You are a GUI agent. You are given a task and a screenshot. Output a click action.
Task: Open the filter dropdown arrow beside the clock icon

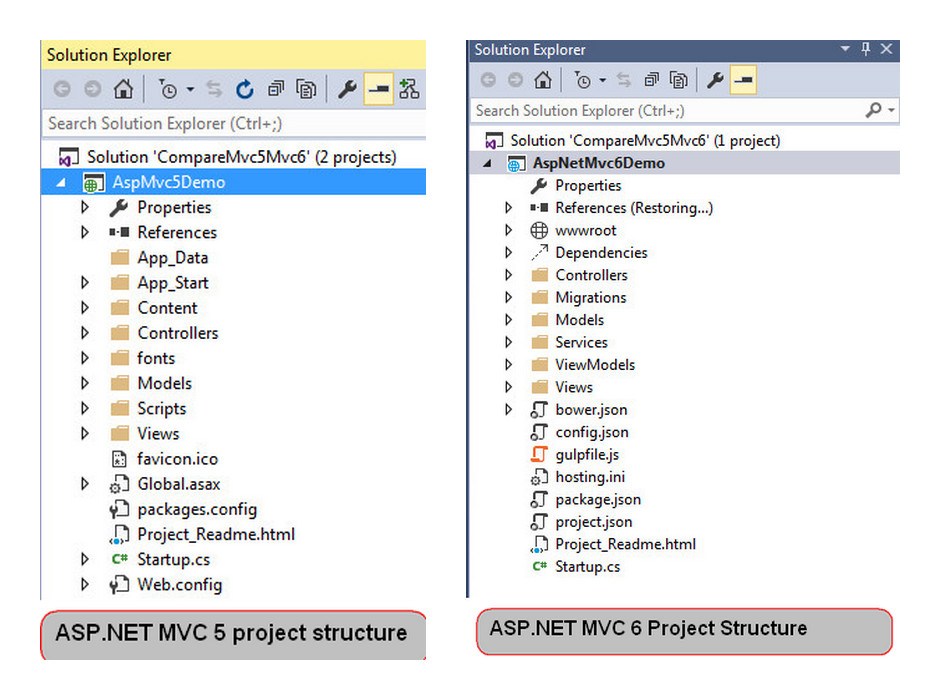point(191,88)
